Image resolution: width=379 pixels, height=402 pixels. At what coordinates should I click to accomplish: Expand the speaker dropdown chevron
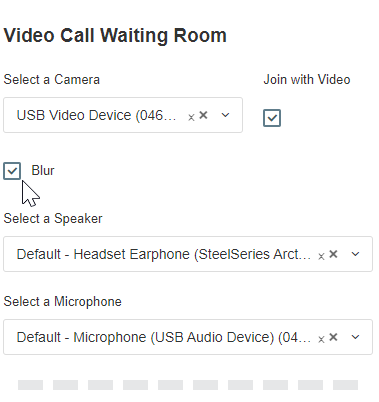[x=355, y=254]
